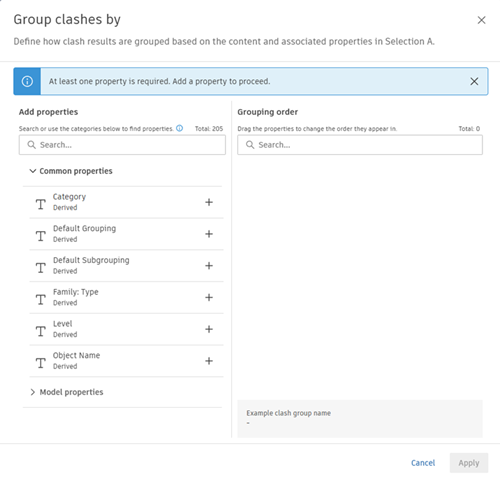This screenshot has width=500, height=479.
Task: Select the Family: Type label
Action: click(x=76, y=292)
